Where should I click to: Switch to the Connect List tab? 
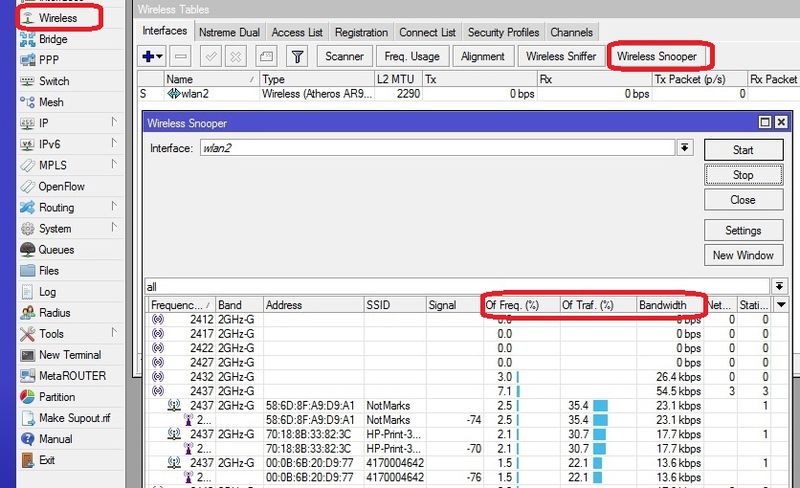[x=428, y=32]
